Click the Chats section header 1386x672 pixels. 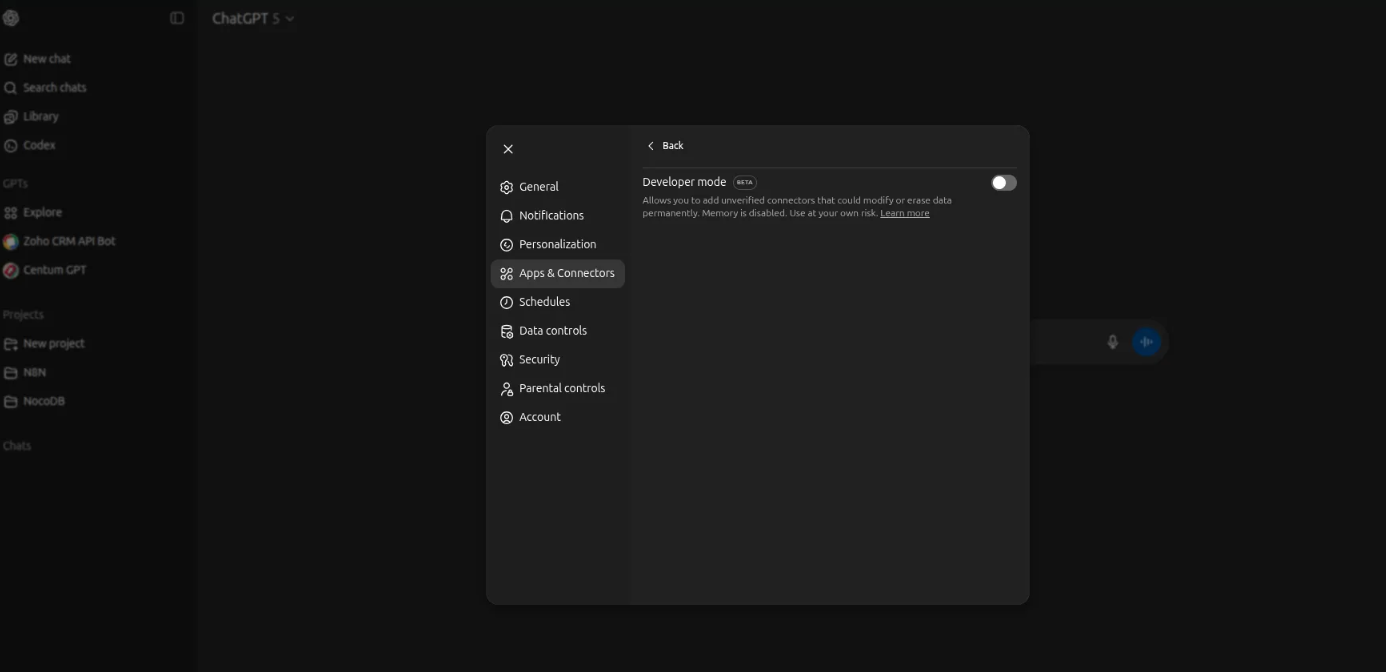[x=17, y=446]
